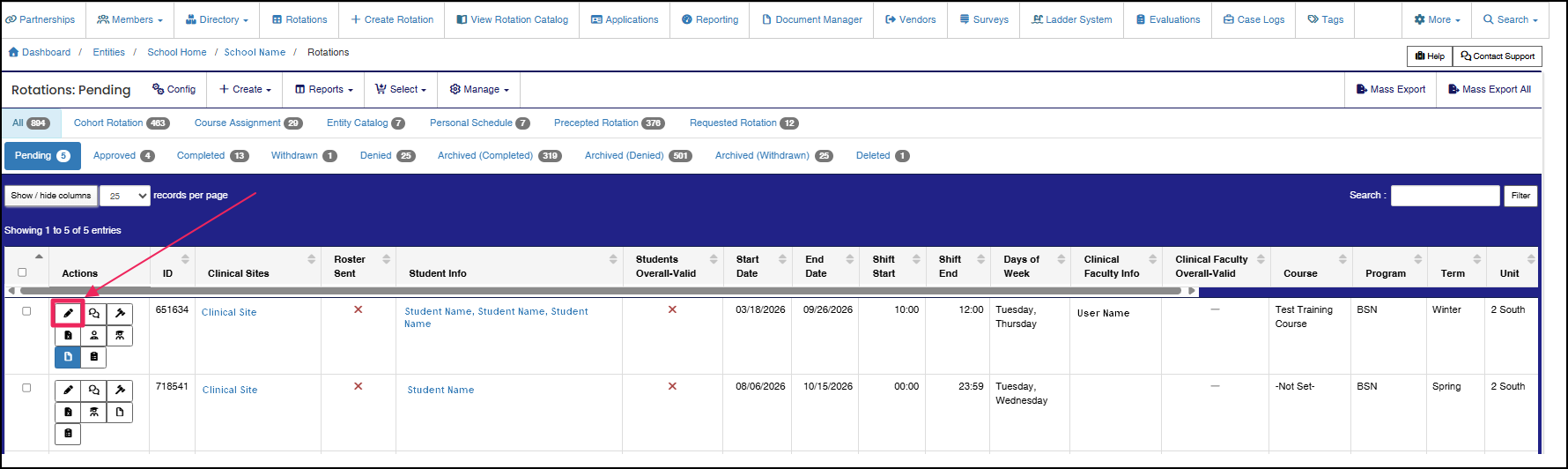Open Partnerships in the top navigation
Viewport: 1568px width, 469px height.
point(41,19)
